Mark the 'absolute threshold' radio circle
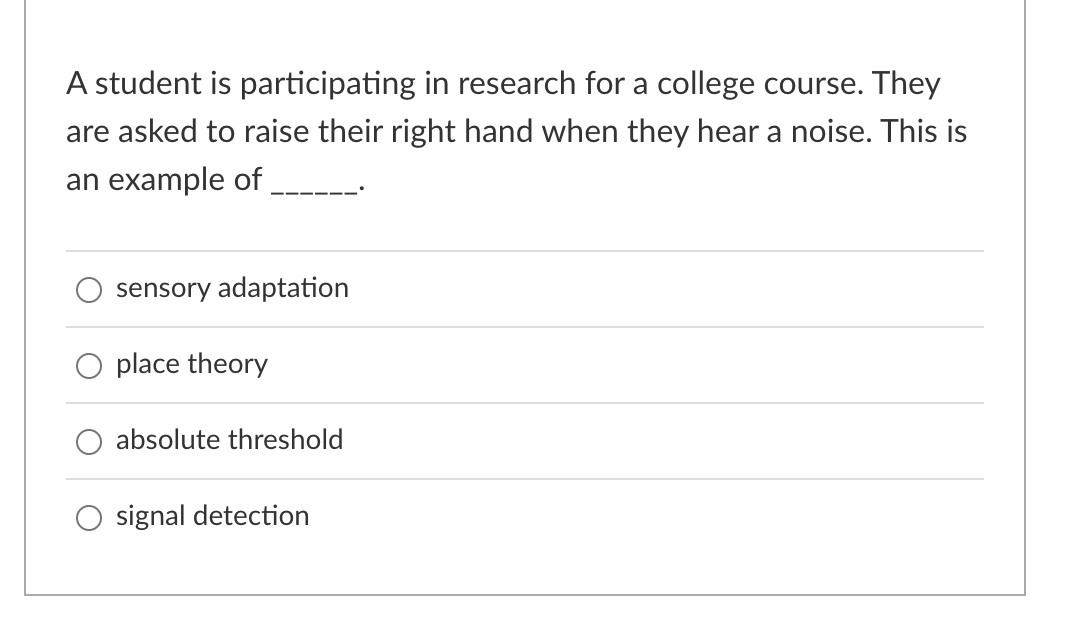The image size is (1090, 632). pyautogui.click(x=89, y=441)
